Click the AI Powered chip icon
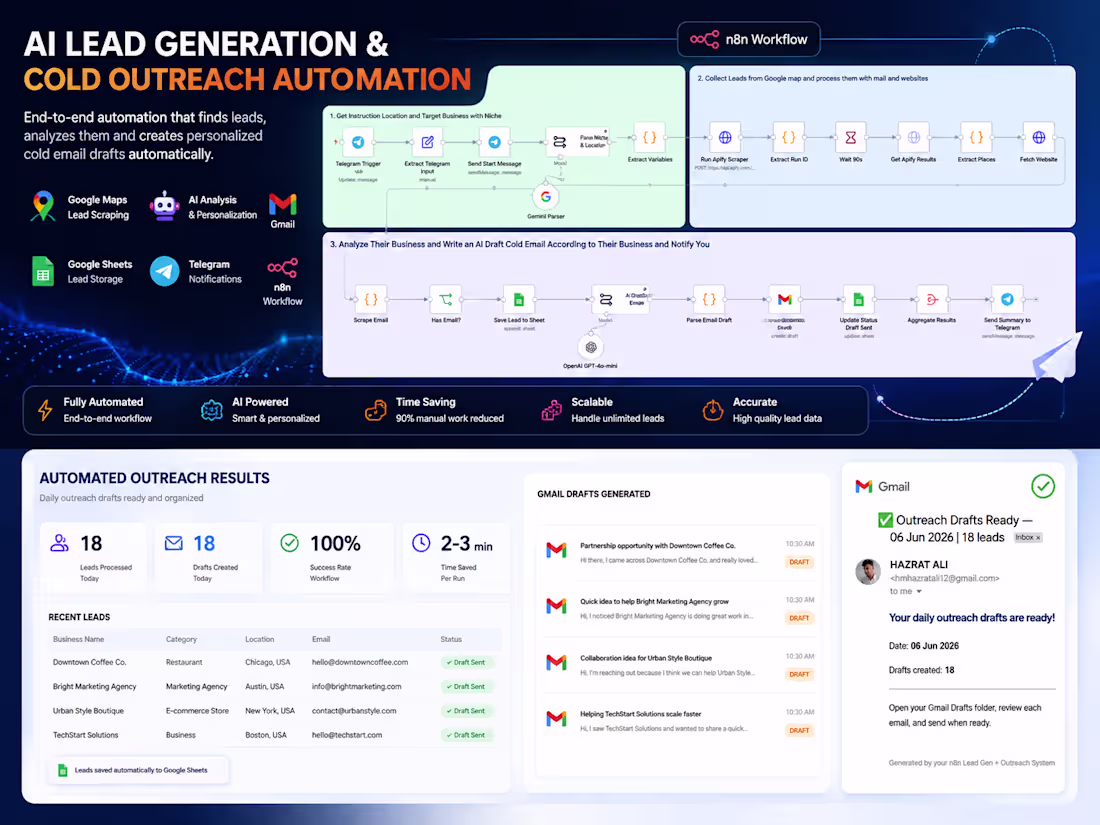 coord(211,410)
